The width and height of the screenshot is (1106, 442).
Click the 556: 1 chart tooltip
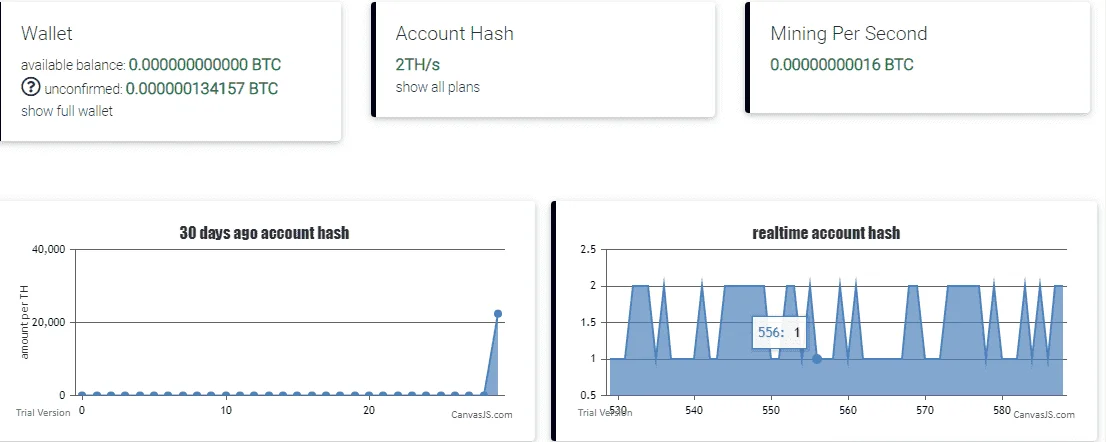779,333
